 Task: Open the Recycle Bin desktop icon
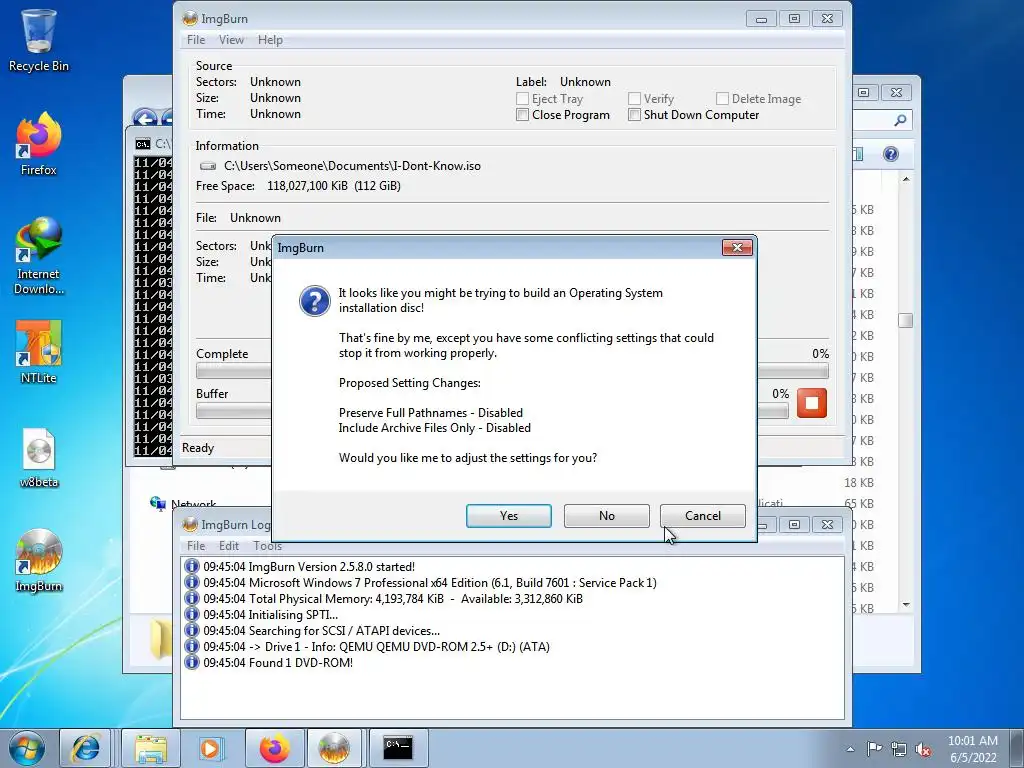(x=39, y=40)
